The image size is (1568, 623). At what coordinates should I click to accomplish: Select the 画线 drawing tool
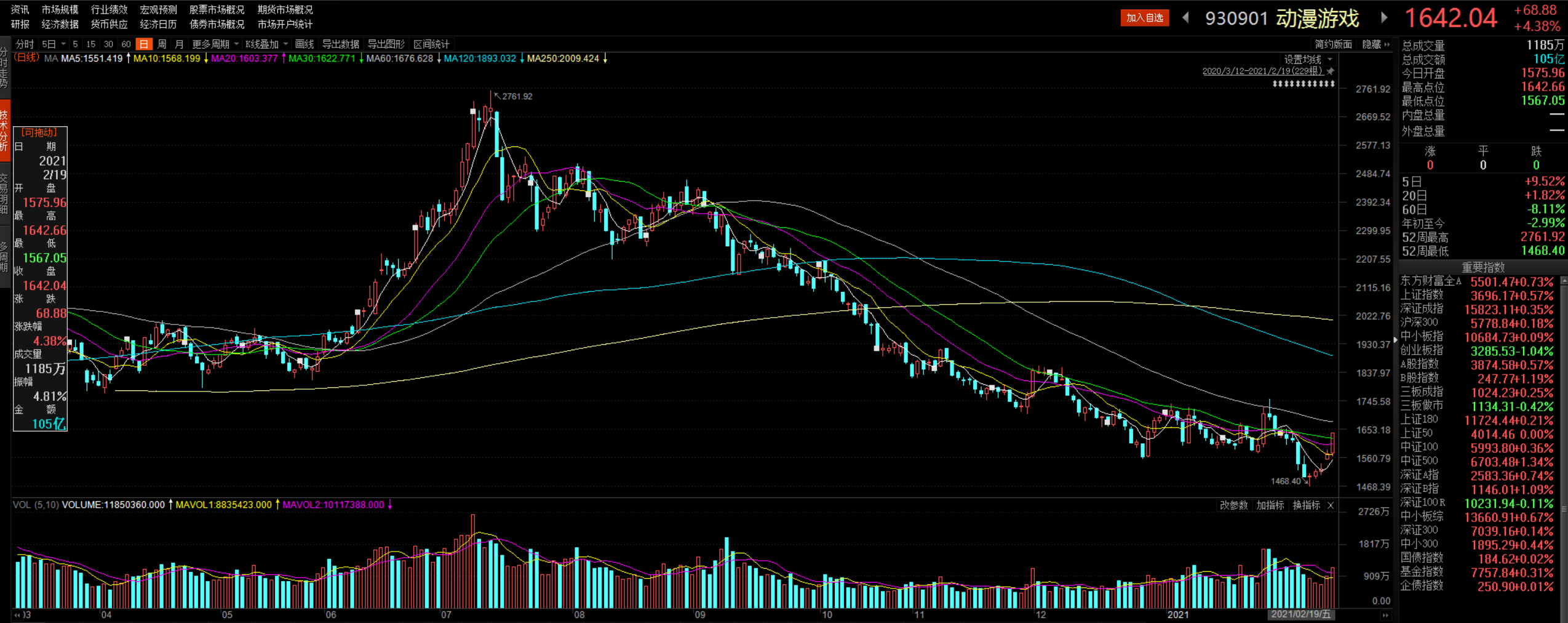[304, 44]
